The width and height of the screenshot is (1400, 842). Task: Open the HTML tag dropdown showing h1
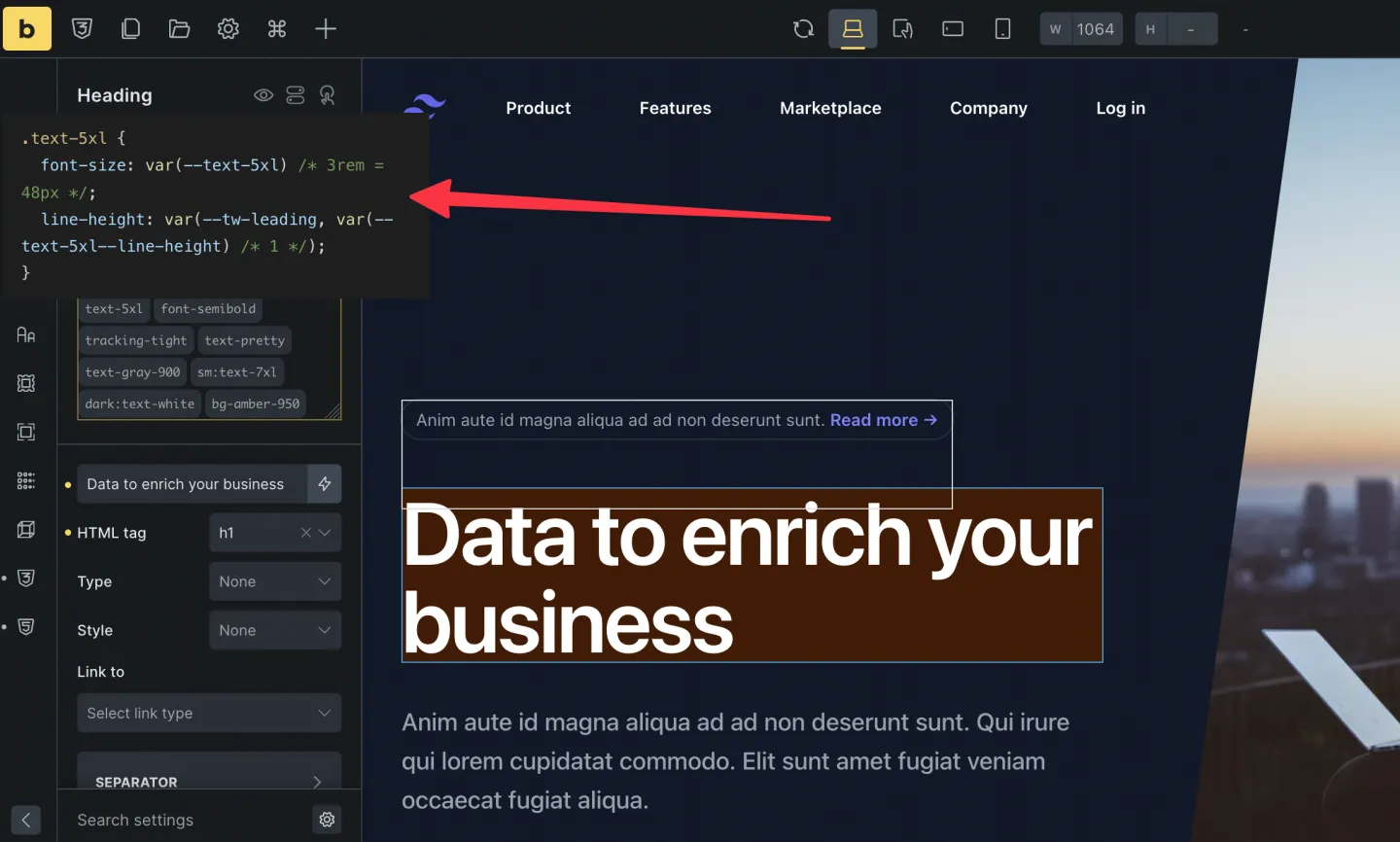(x=275, y=532)
